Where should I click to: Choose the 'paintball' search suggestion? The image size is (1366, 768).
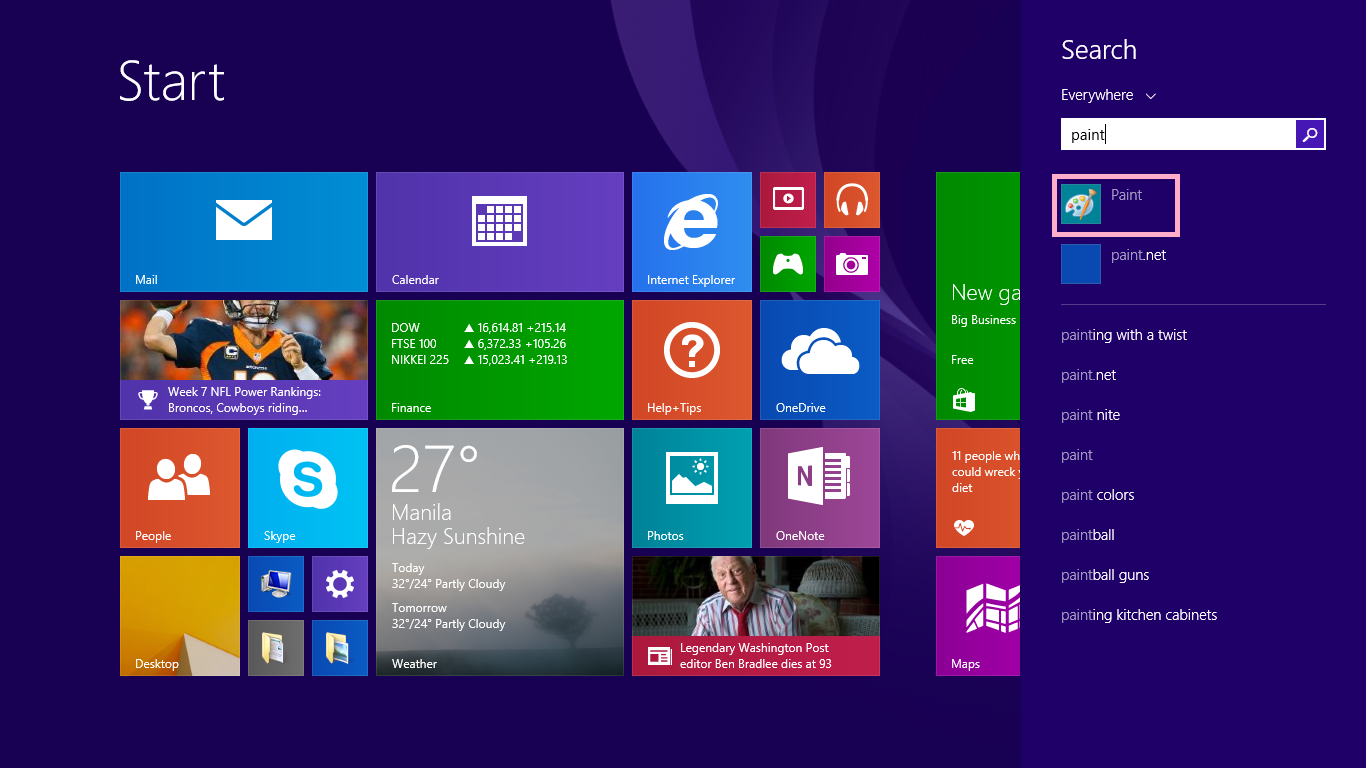pos(1087,535)
